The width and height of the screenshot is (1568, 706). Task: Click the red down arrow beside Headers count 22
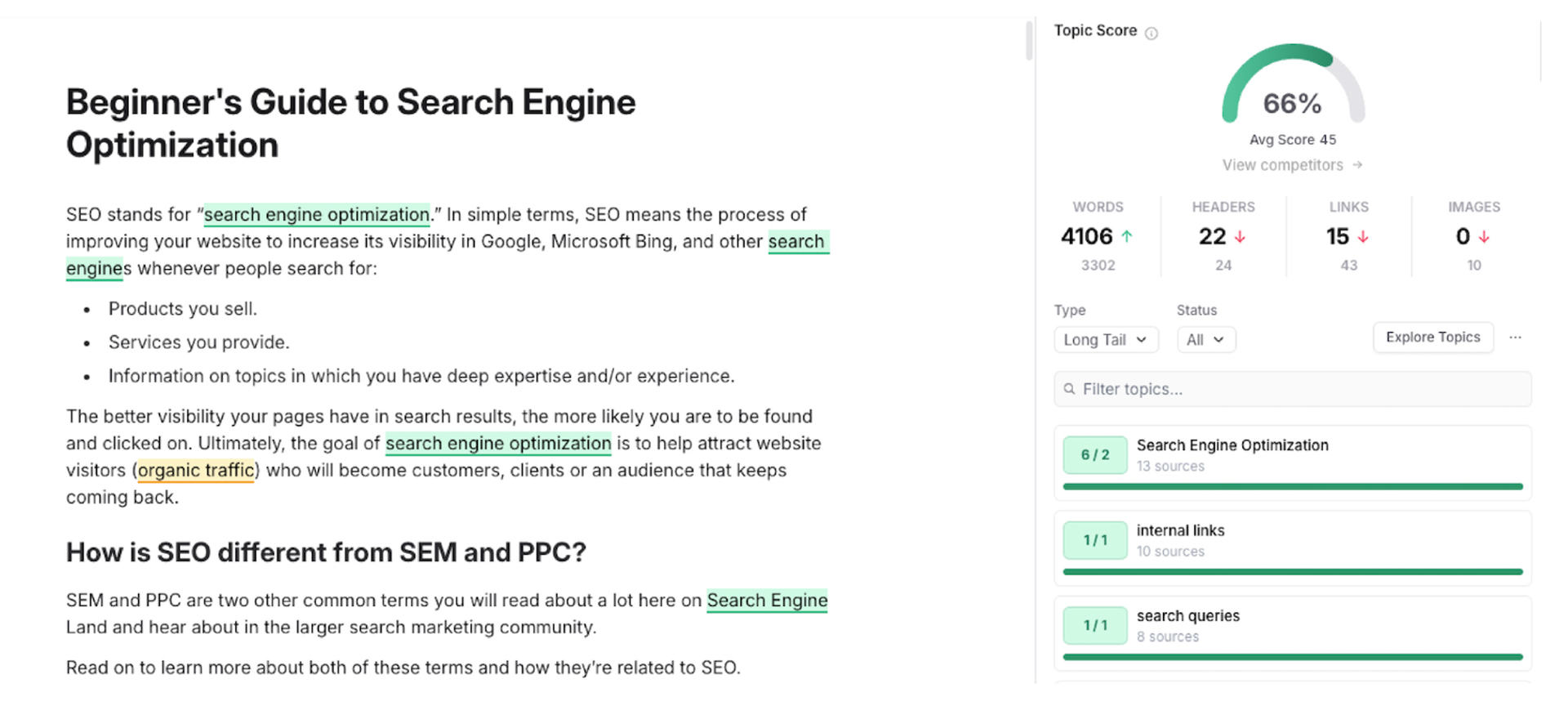point(1240,237)
